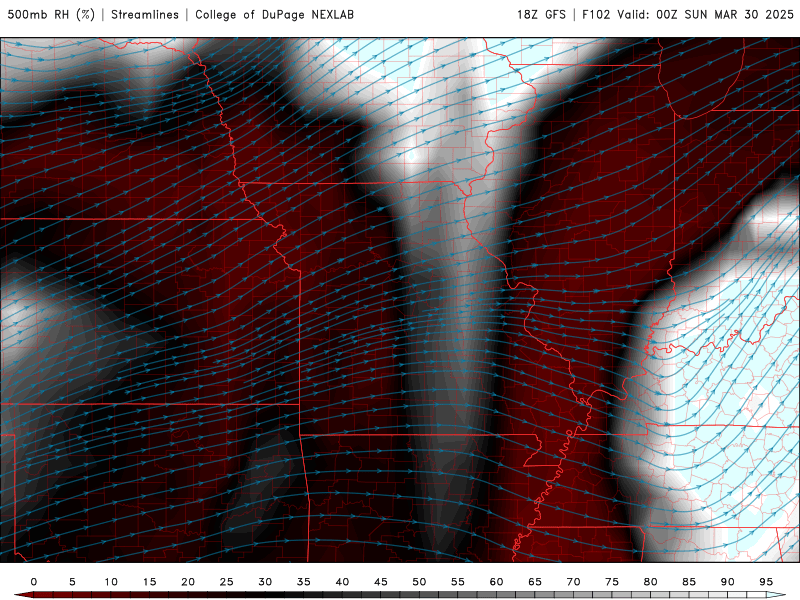
Task: Click the 10 label on the RH scale
Action: 111,582
